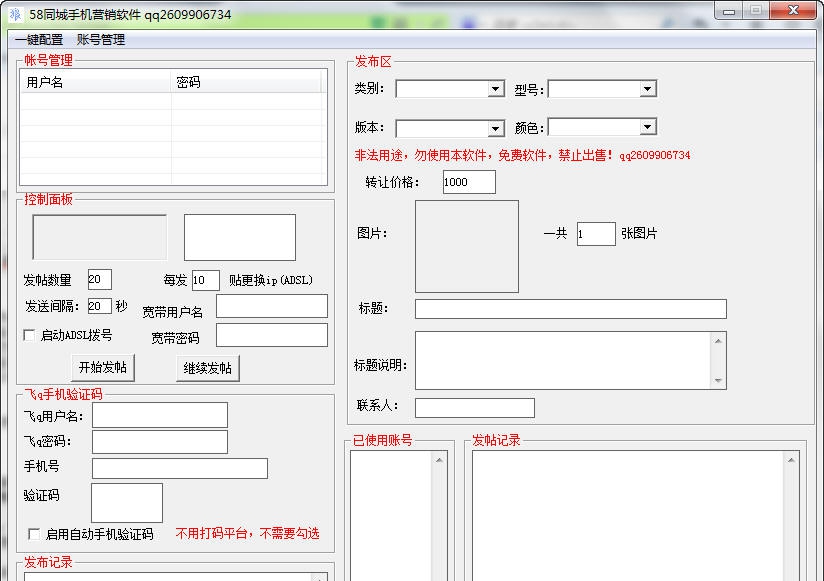Minimize the window
This screenshot has width=824, height=581.
(728, 11)
